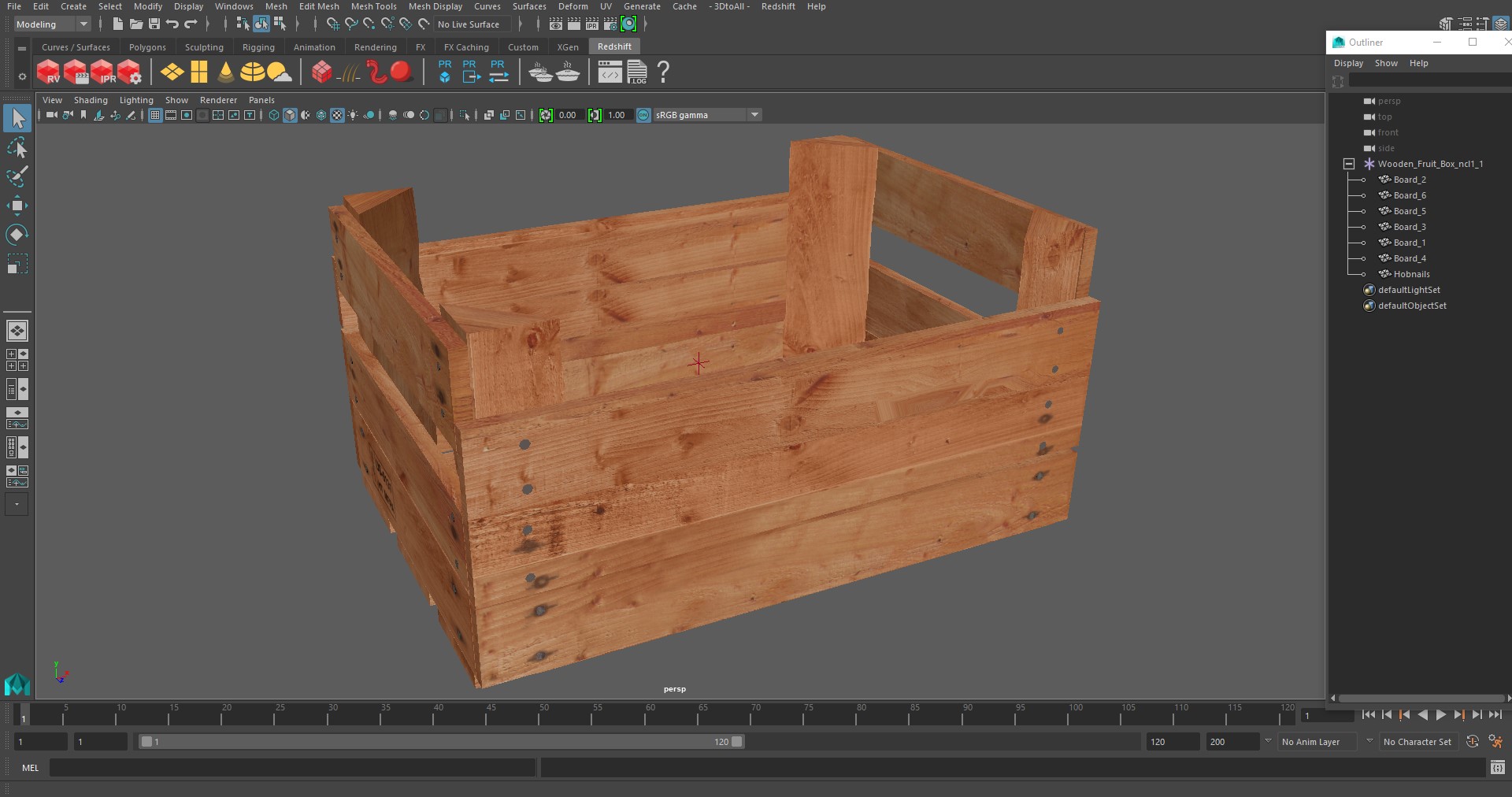1512x797 pixels.
Task: Collapse Wooden_Fruit_Box_ncl1_1 group in Outliner
Action: (1349, 164)
